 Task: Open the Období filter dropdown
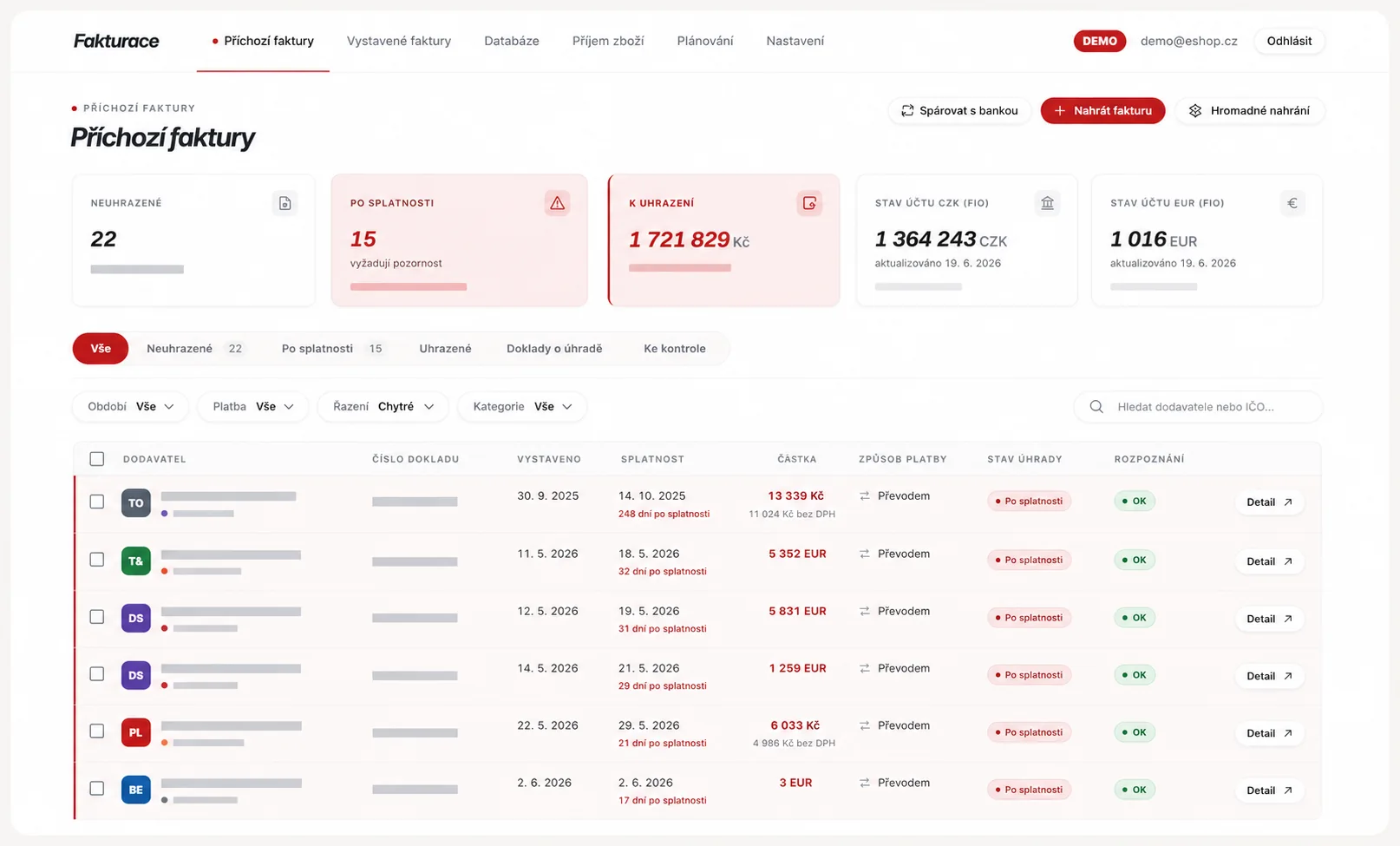click(130, 406)
